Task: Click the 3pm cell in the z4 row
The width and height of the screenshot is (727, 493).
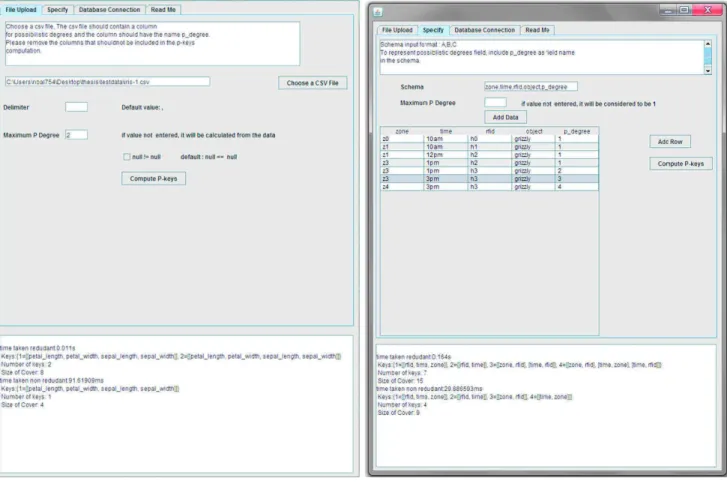Action: coord(446,187)
